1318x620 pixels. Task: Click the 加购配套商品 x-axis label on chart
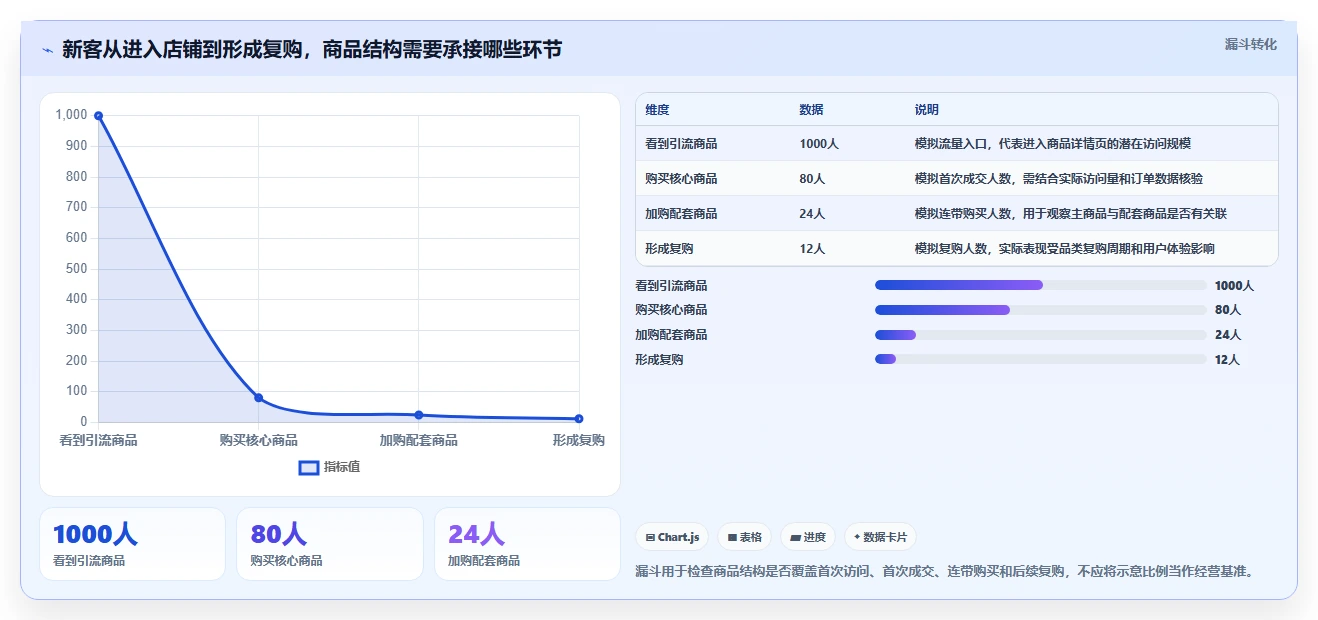coord(419,440)
